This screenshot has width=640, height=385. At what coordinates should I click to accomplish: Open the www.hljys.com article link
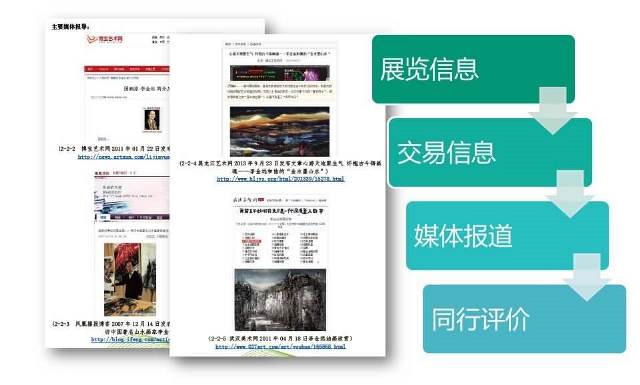[280, 179]
